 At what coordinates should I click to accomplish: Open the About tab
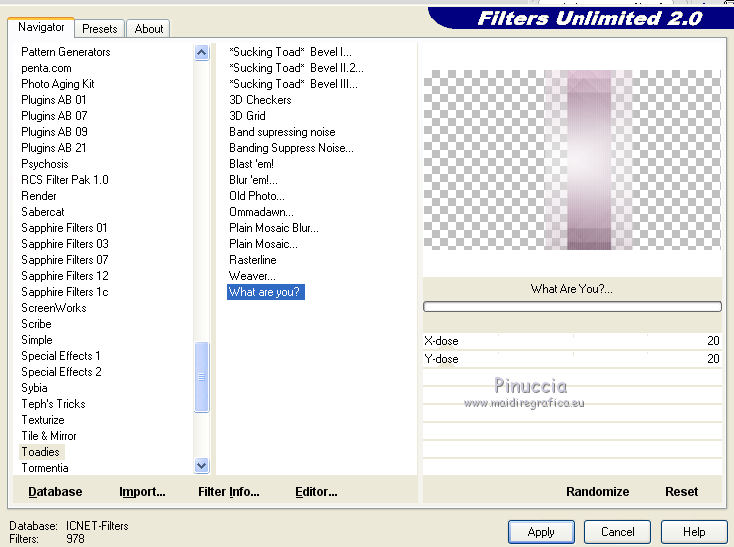click(x=149, y=29)
